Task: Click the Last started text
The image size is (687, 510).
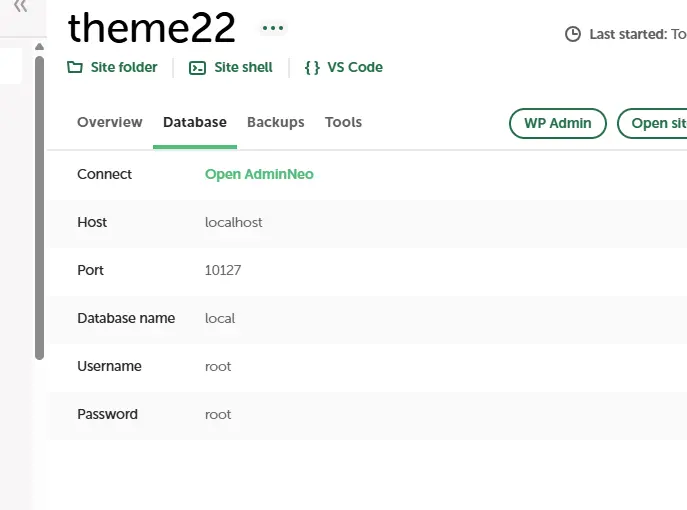Action: click(638, 34)
